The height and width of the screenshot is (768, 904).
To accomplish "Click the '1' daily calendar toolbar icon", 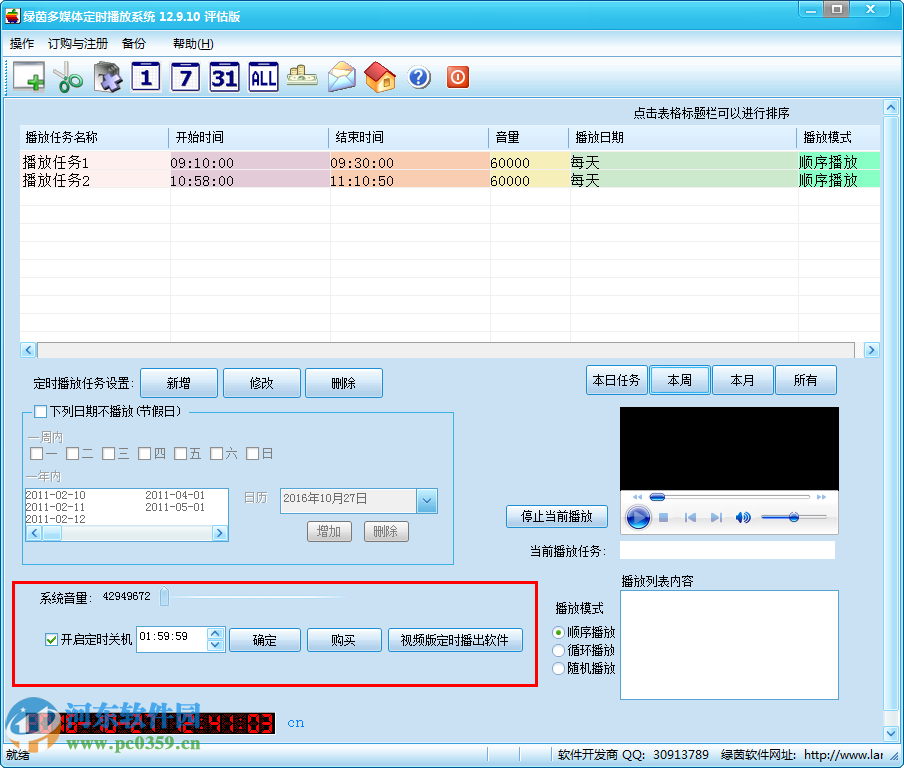I will pos(145,77).
